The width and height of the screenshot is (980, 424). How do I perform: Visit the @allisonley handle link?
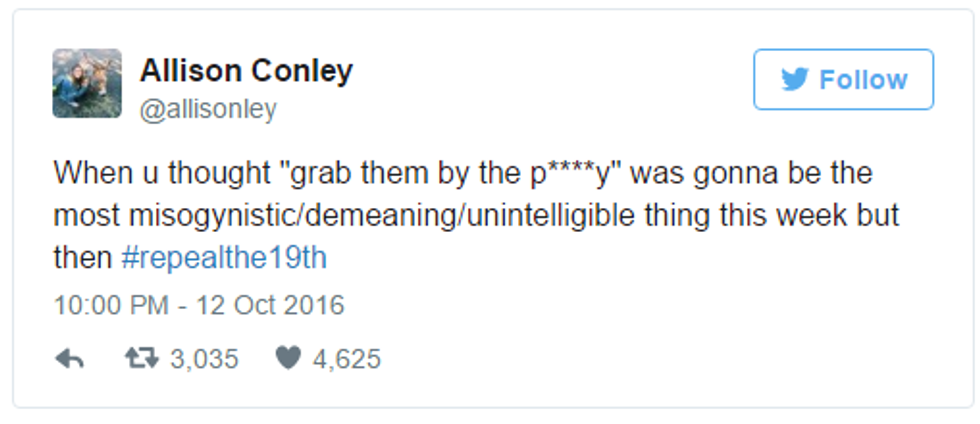click(x=208, y=109)
